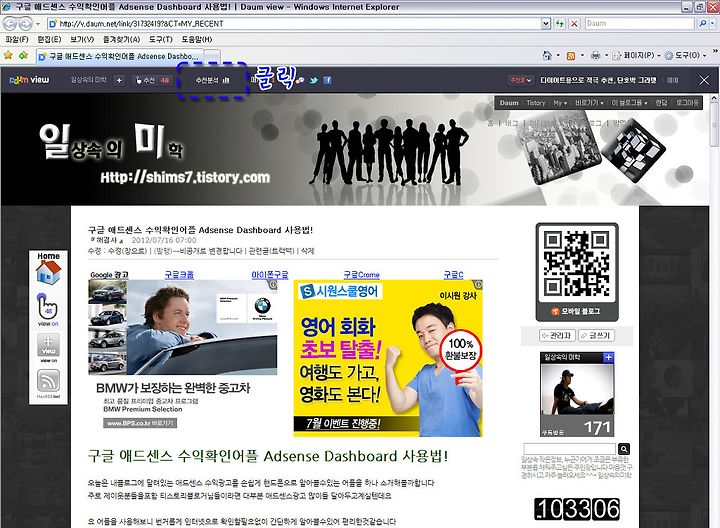Click the 관련글(트랙백) link

pyautogui.click(x=271, y=251)
